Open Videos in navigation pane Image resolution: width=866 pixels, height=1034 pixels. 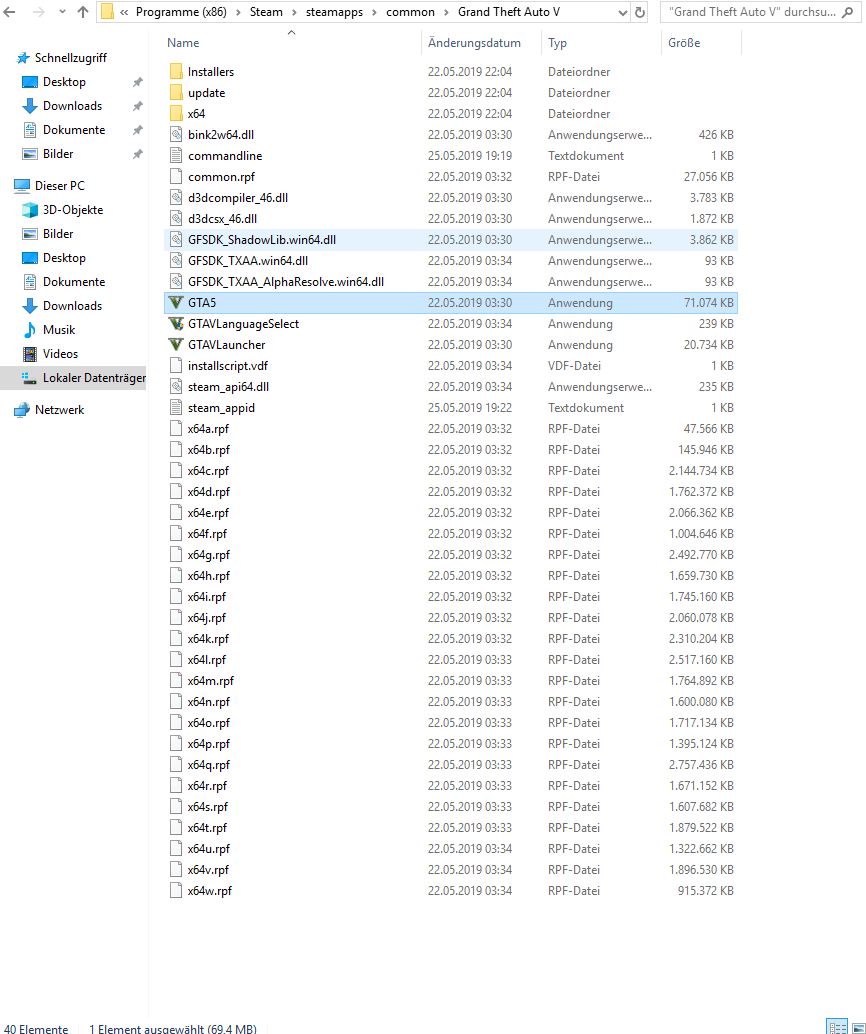coord(60,353)
